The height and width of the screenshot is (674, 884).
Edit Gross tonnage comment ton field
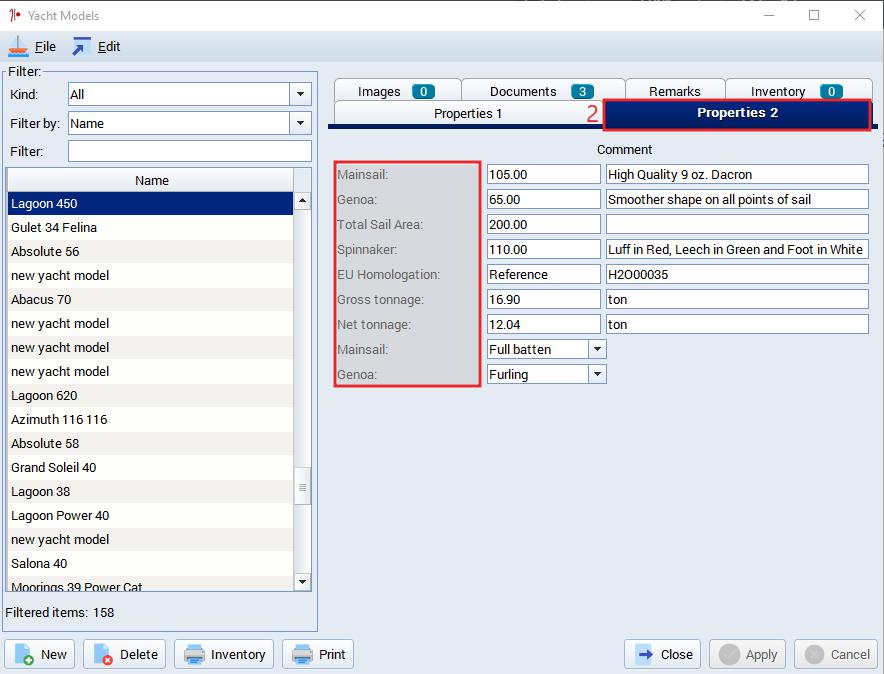(x=737, y=299)
